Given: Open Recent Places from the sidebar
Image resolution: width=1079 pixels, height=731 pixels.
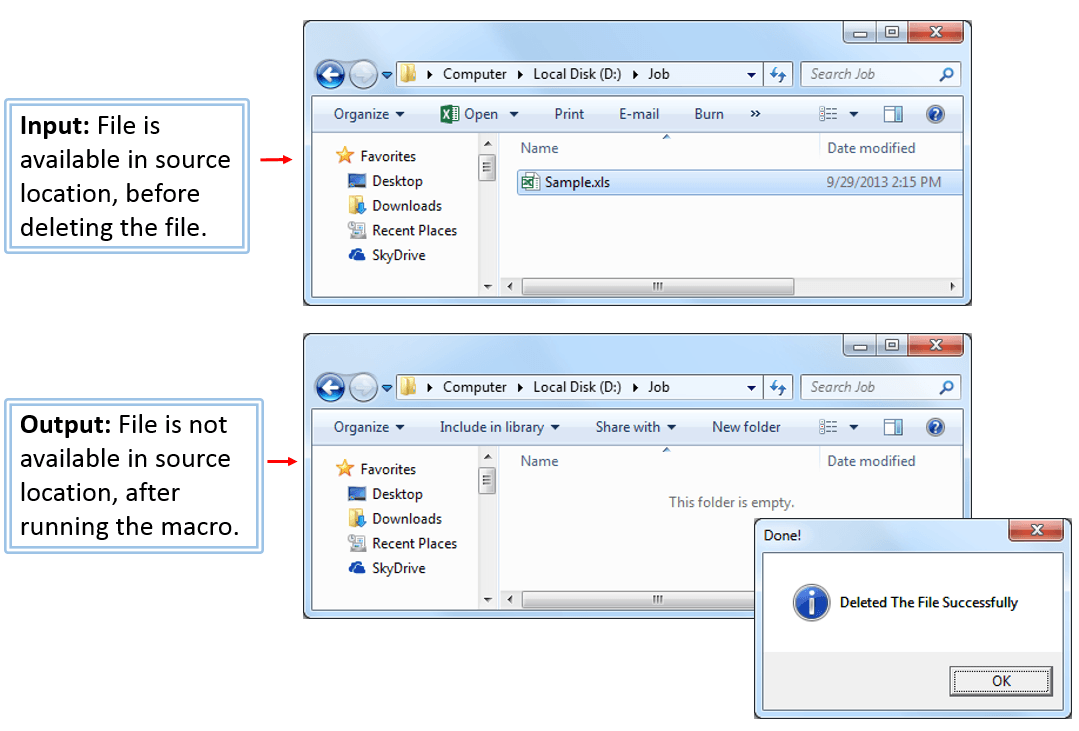Looking at the screenshot, I should (x=413, y=230).
